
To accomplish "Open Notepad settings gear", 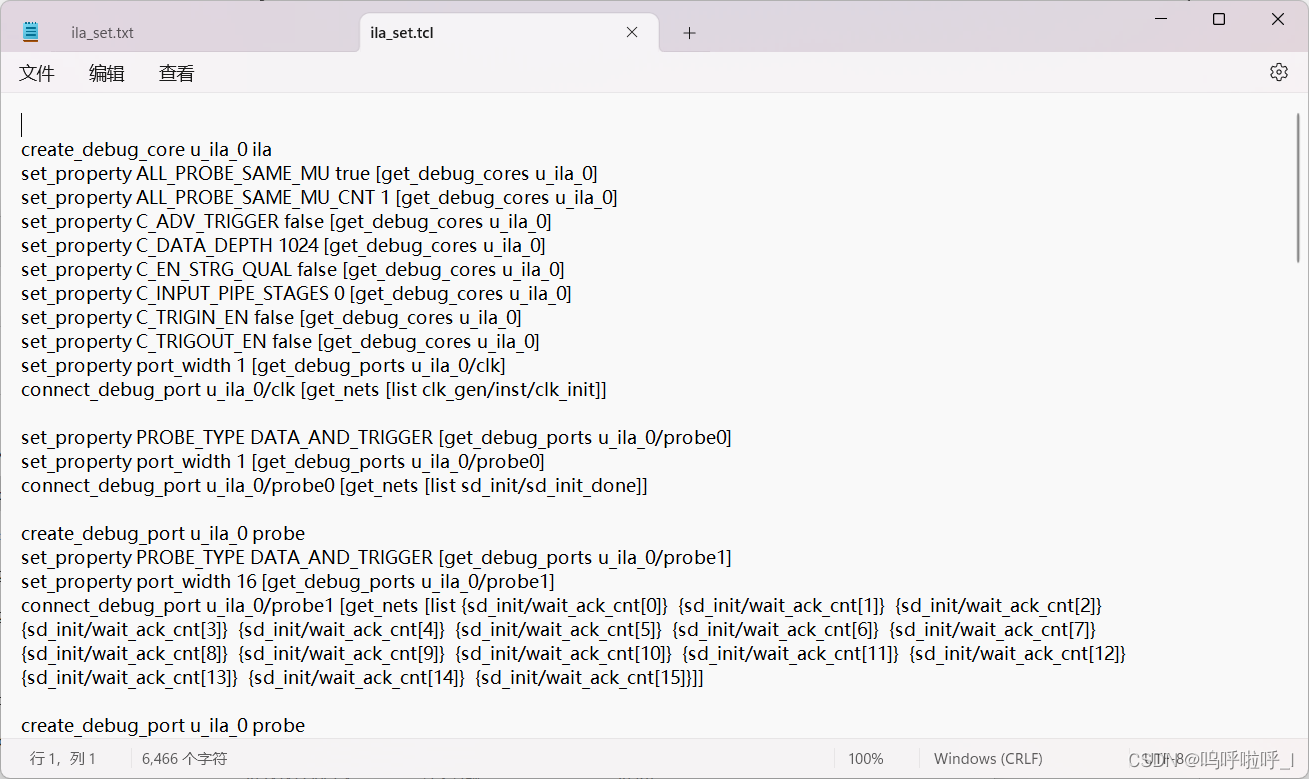I will click(1278, 72).
